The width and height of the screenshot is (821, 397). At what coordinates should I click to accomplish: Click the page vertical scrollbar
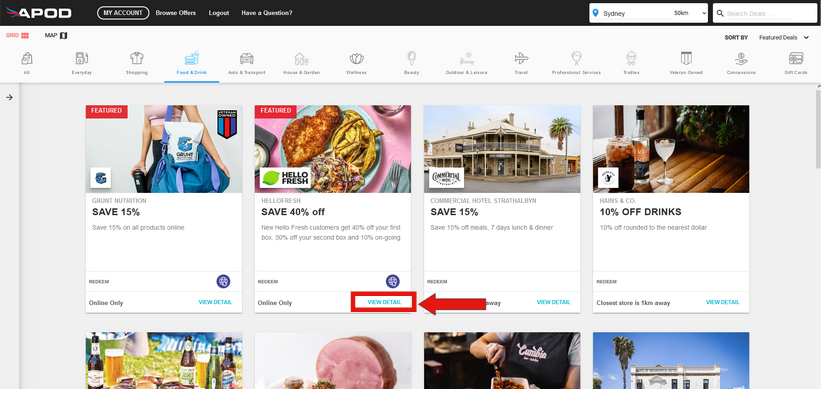(x=818, y=129)
